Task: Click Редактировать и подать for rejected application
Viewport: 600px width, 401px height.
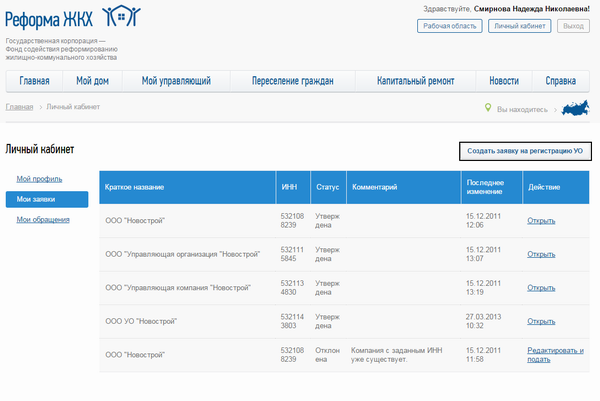Action: tap(555, 355)
